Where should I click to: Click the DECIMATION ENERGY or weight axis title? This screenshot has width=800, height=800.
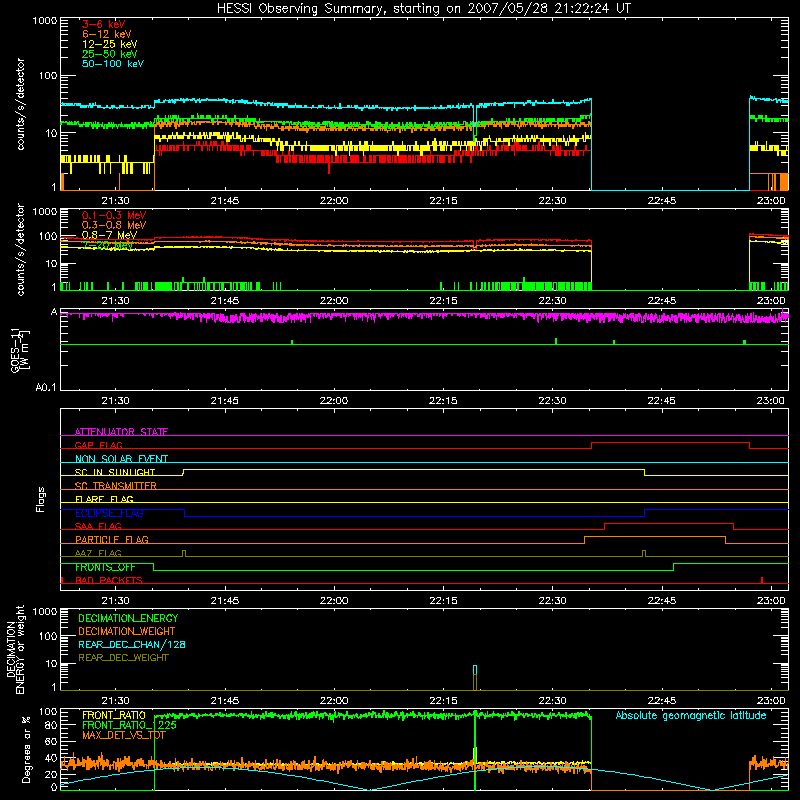click(x=15, y=649)
